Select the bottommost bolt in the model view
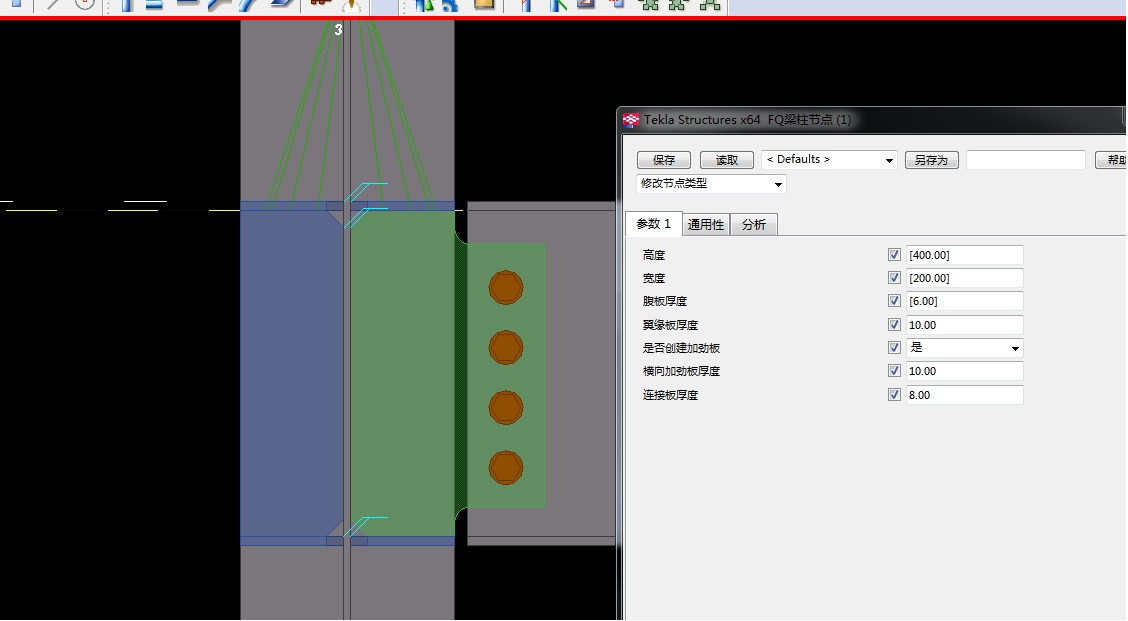The image size is (1128, 621). click(506, 468)
